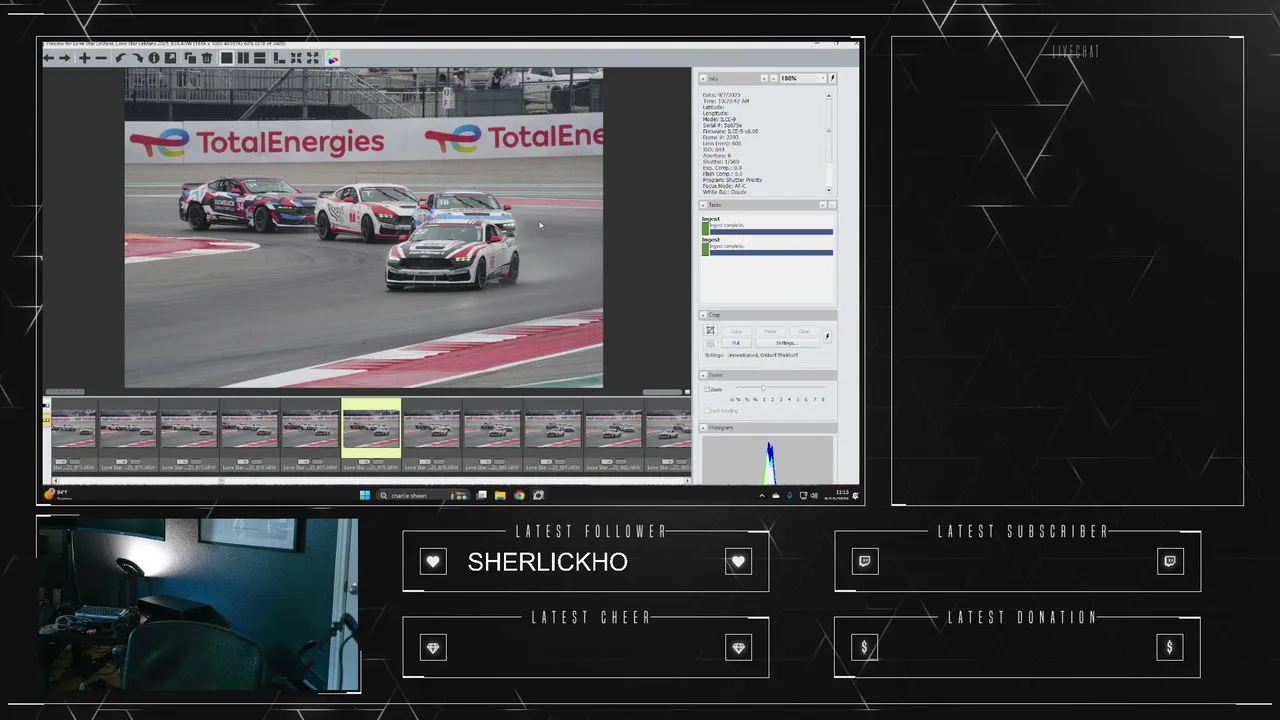Screen dimensions: 1280x720
Task: Click the Info list scroll up arrow
Action: tap(828, 96)
